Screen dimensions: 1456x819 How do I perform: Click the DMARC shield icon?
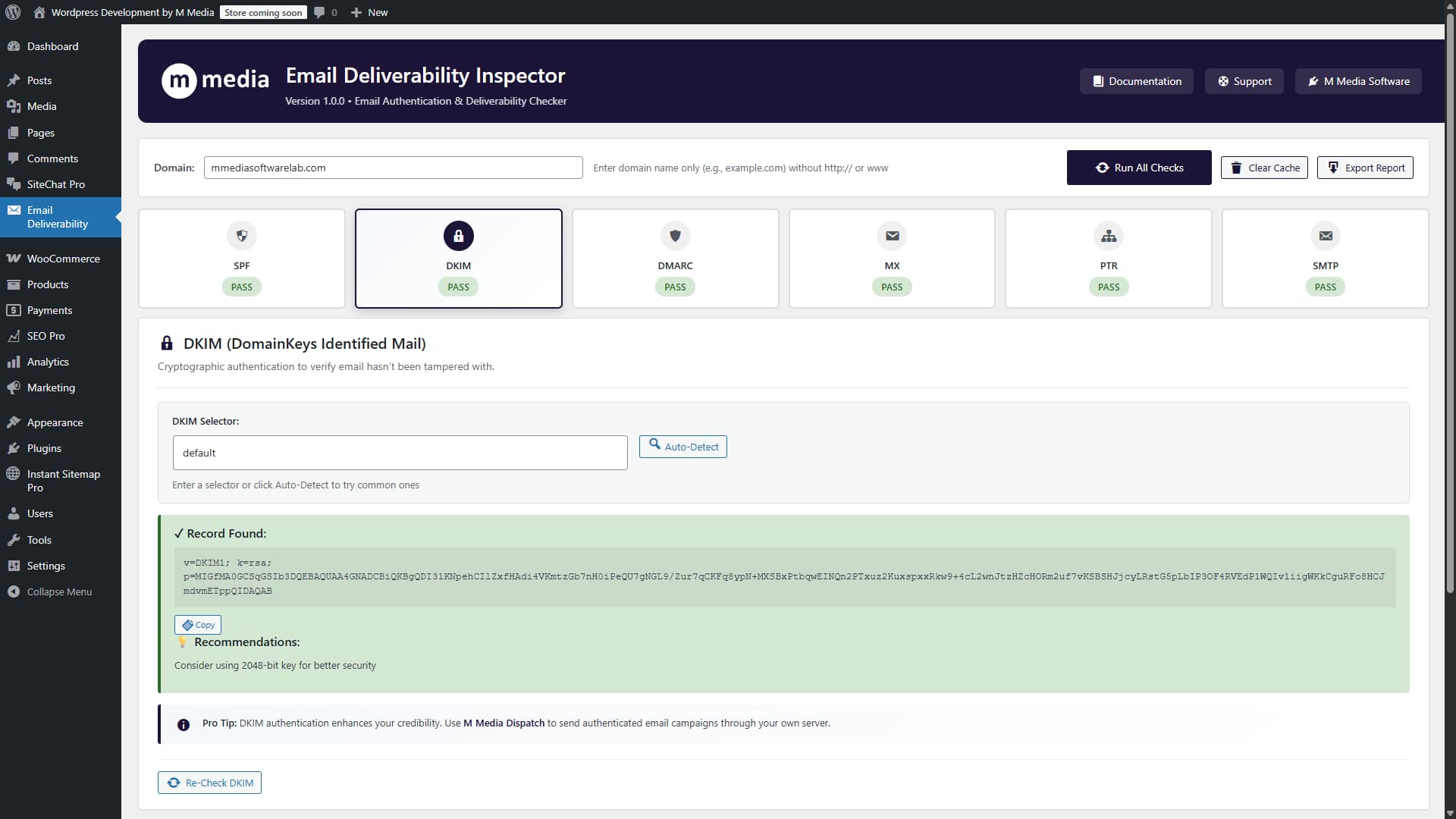[675, 236]
